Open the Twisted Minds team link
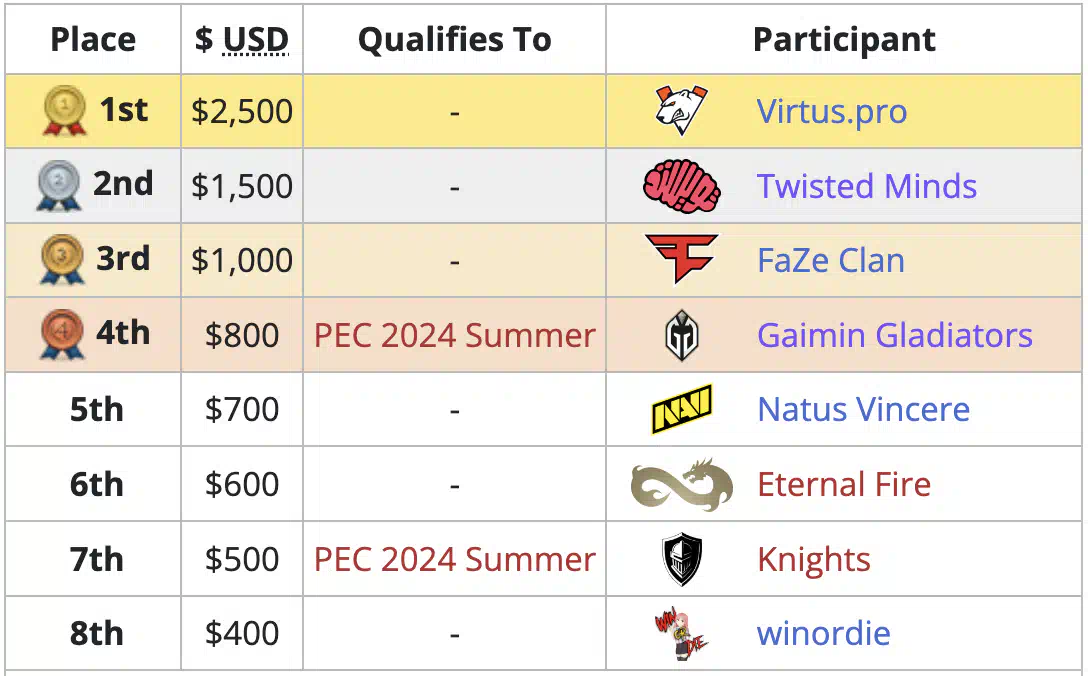Screen dimensions: 1088x676 click(867, 186)
